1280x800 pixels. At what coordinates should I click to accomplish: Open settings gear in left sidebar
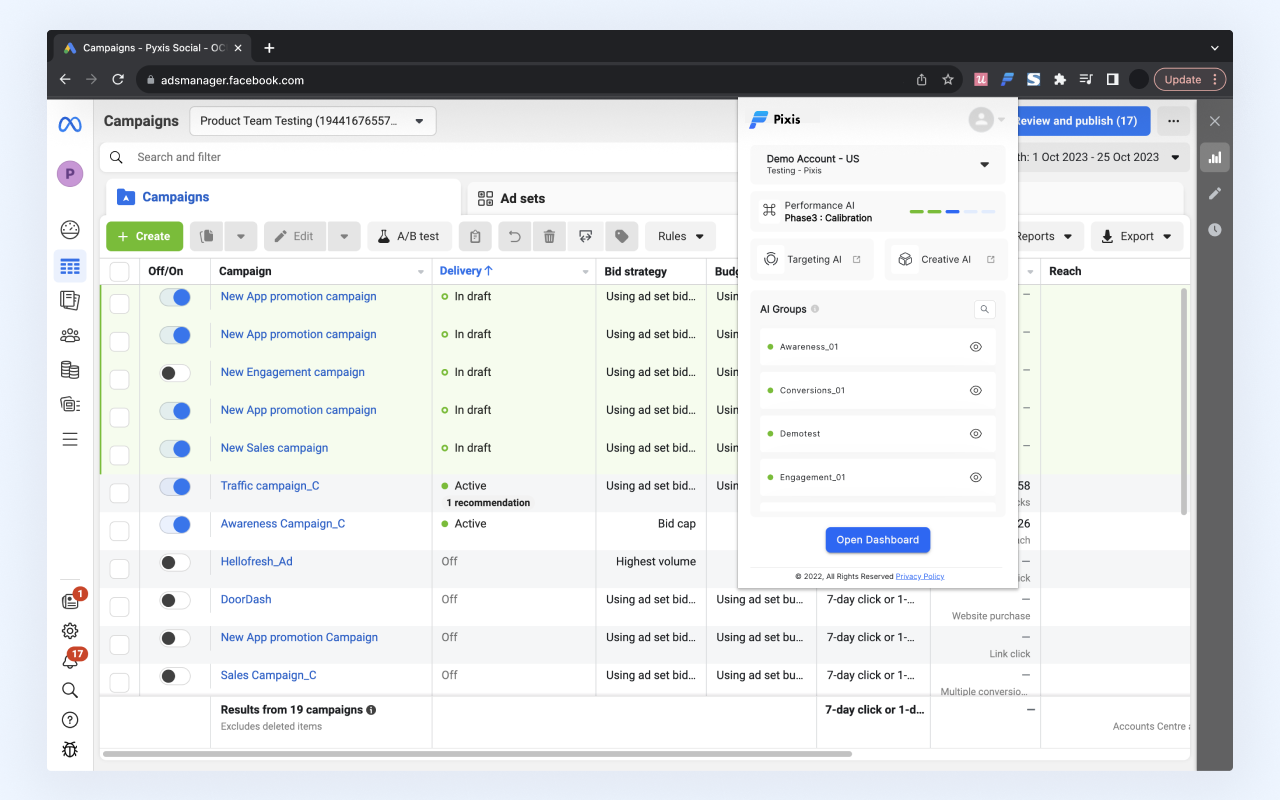click(x=70, y=630)
